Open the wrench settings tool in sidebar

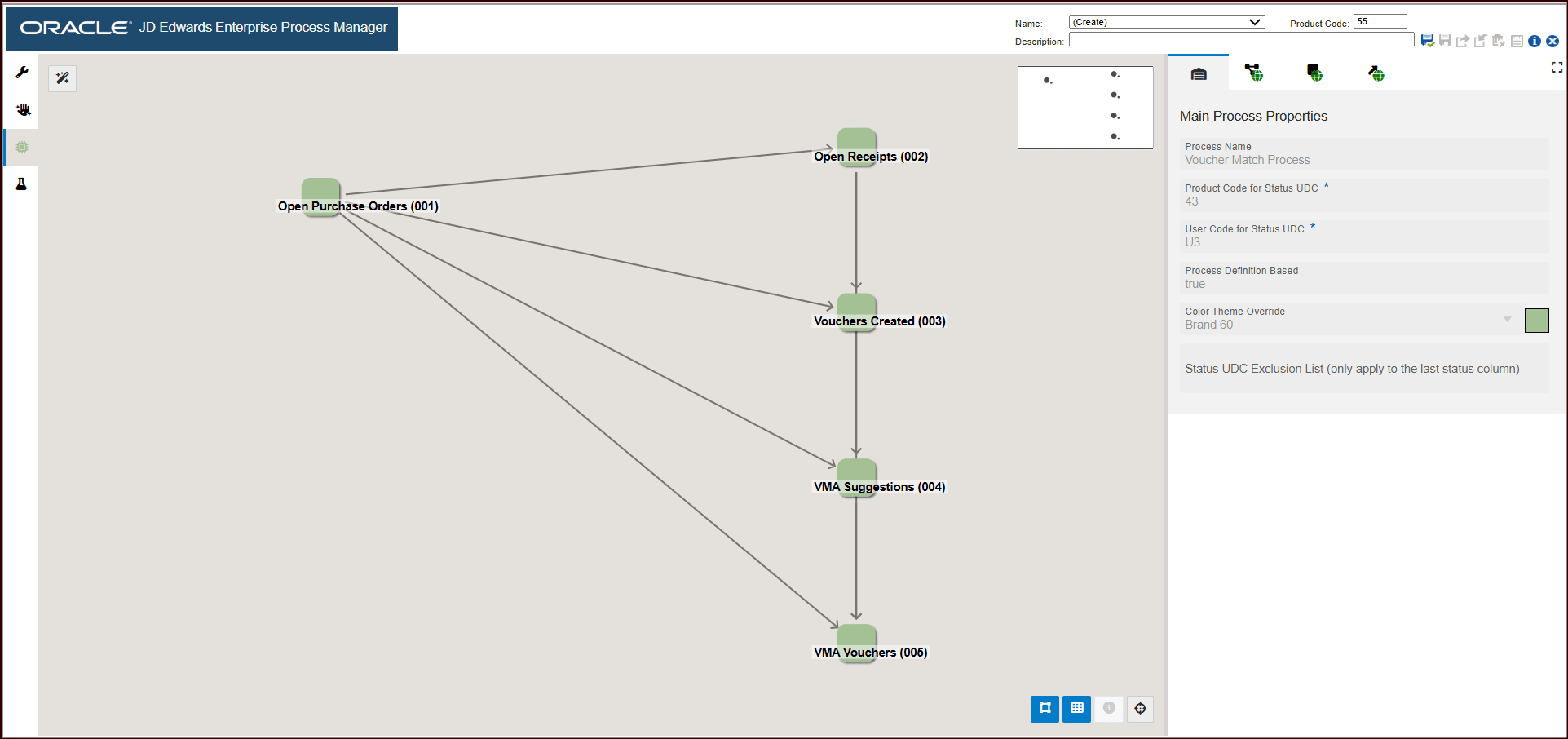22,73
